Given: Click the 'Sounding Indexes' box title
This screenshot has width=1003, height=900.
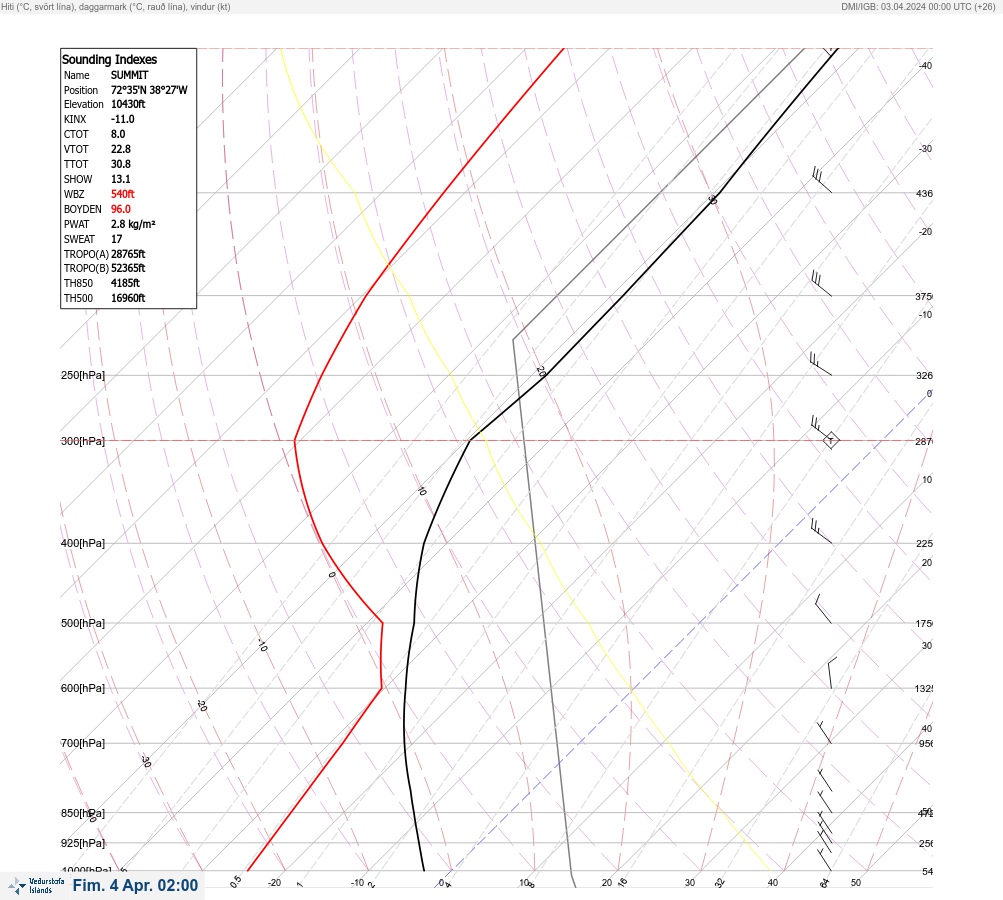Looking at the screenshot, I should (x=109, y=59).
